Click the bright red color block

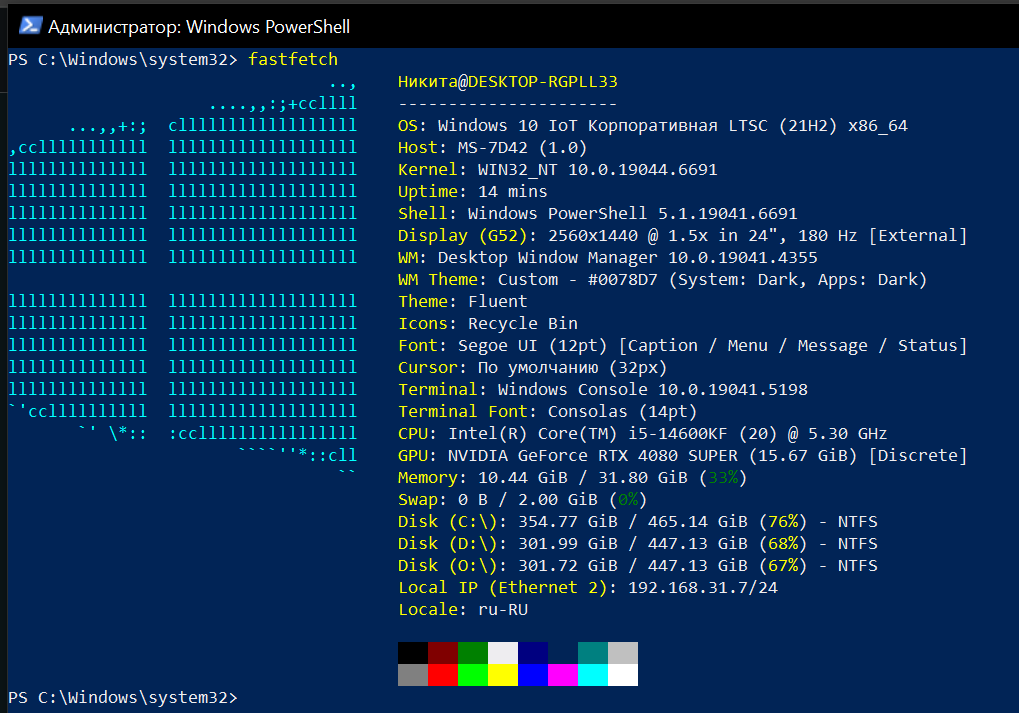click(443, 675)
